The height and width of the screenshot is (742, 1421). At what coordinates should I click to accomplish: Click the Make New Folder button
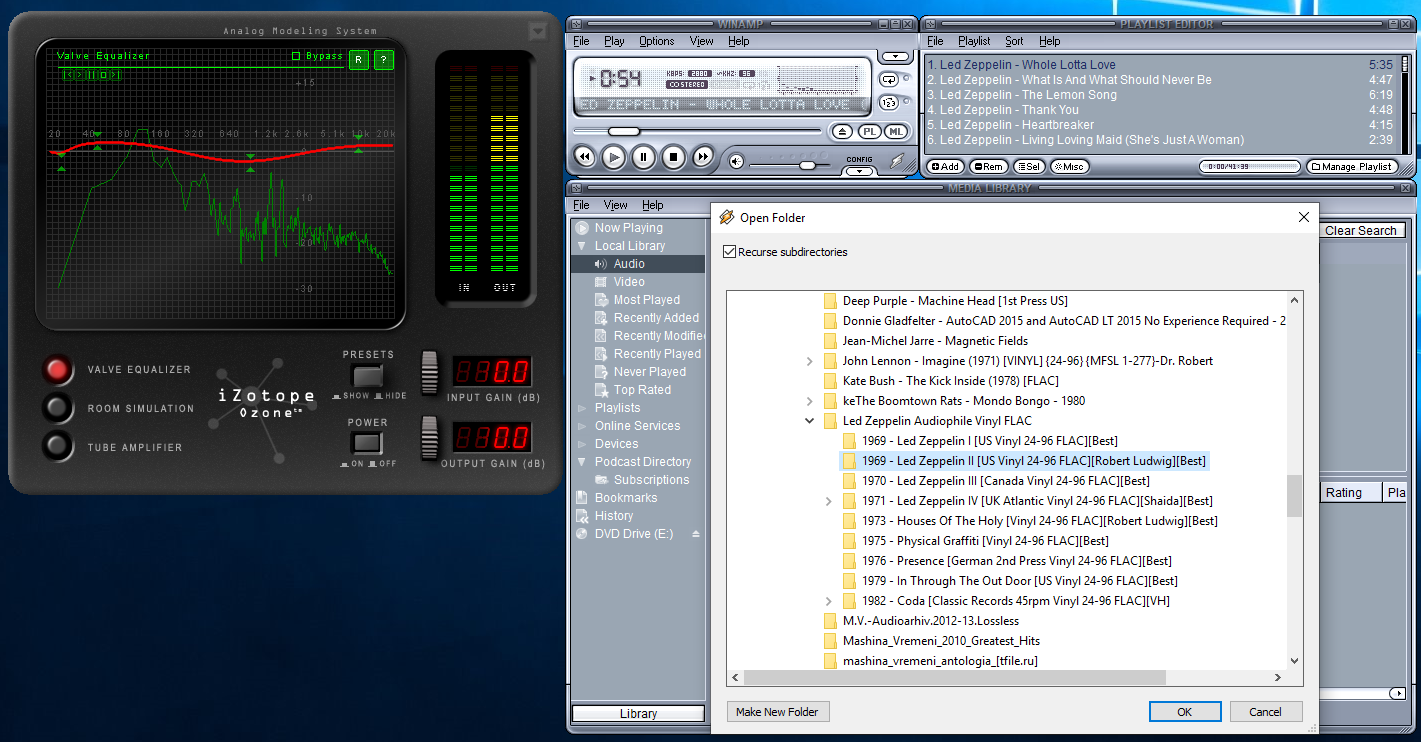coord(777,712)
